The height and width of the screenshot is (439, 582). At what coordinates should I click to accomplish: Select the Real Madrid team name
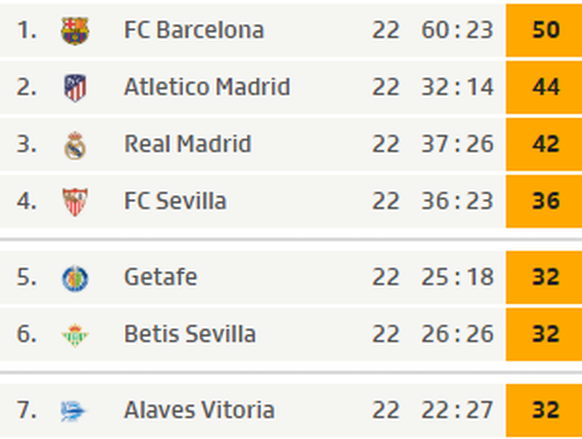click(x=188, y=144)
